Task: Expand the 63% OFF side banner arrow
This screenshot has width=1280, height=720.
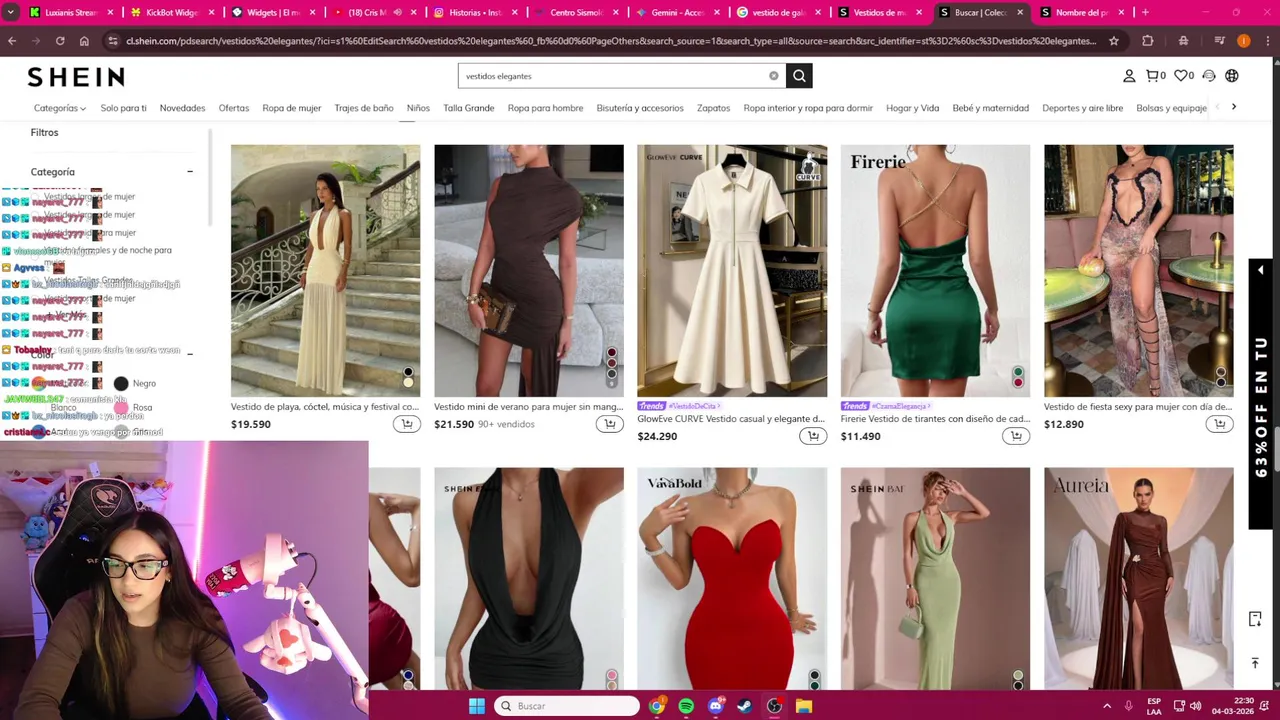Action: click(1261, 271)
